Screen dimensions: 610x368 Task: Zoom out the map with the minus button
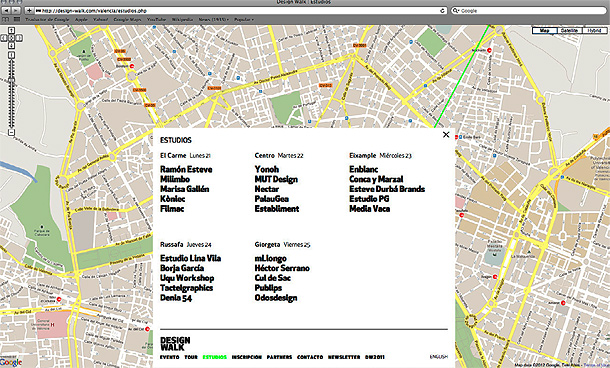click(x=11, y=133)
